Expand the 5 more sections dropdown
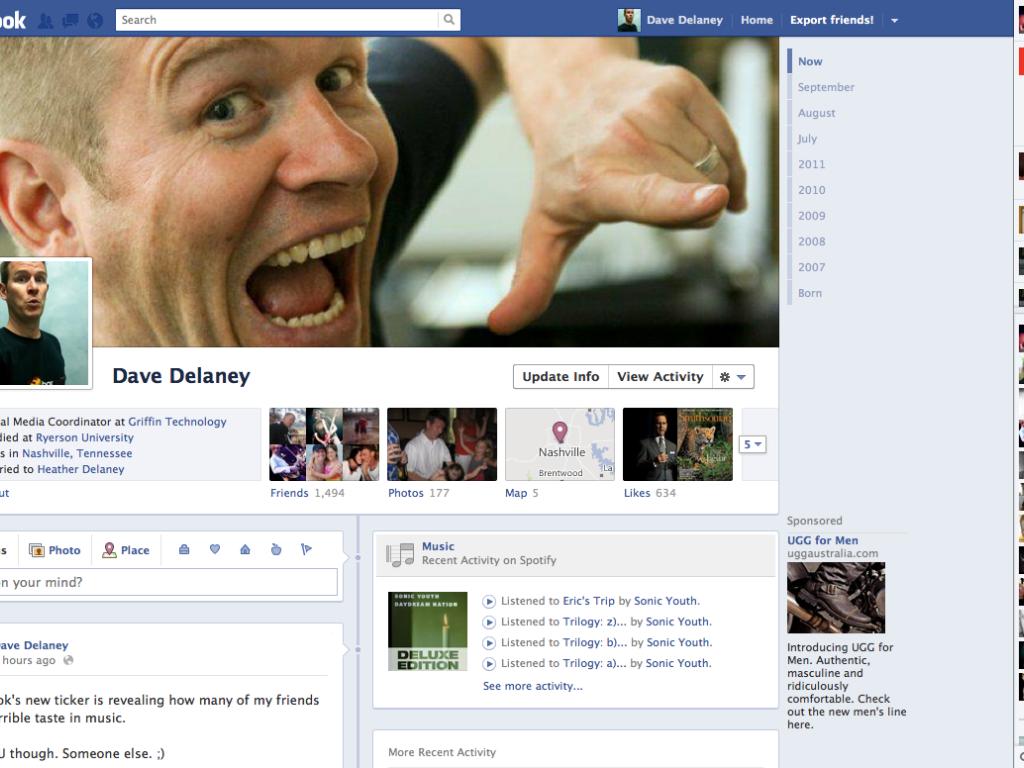 pos(753,444)
